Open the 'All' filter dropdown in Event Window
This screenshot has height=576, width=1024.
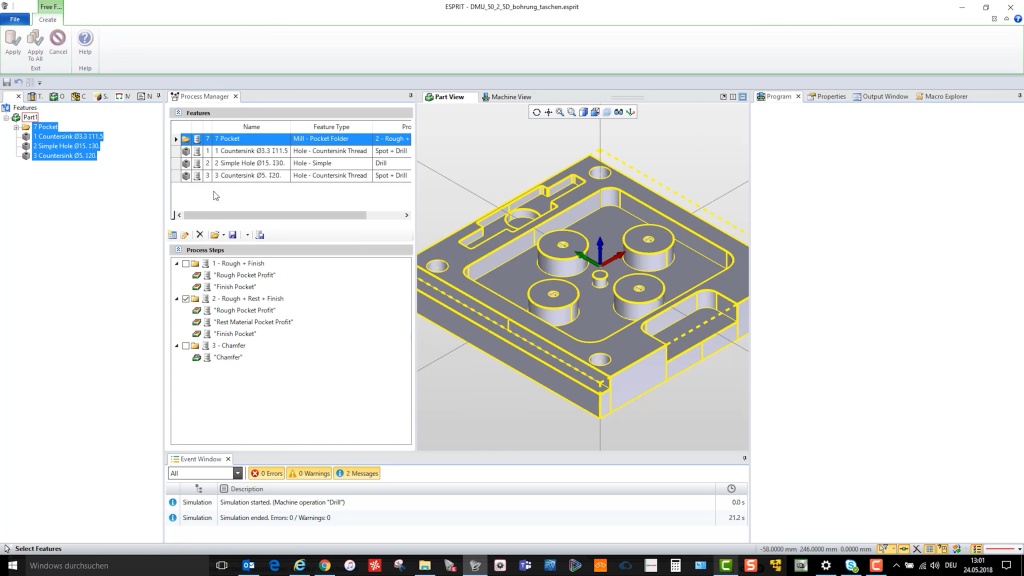click(x=238, y=473)
